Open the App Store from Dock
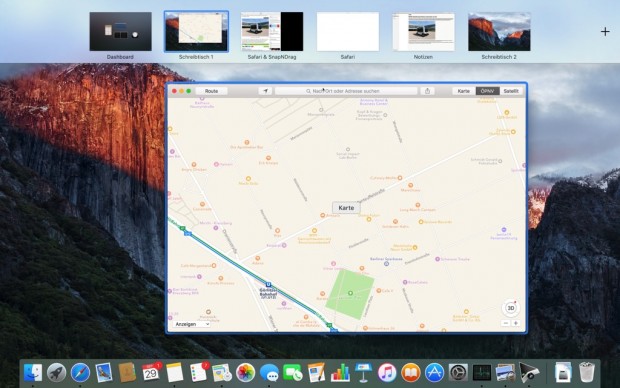Image resolution: width=620 pixels, height=388 pixels. pyautogui.click(x=435, y=373)
